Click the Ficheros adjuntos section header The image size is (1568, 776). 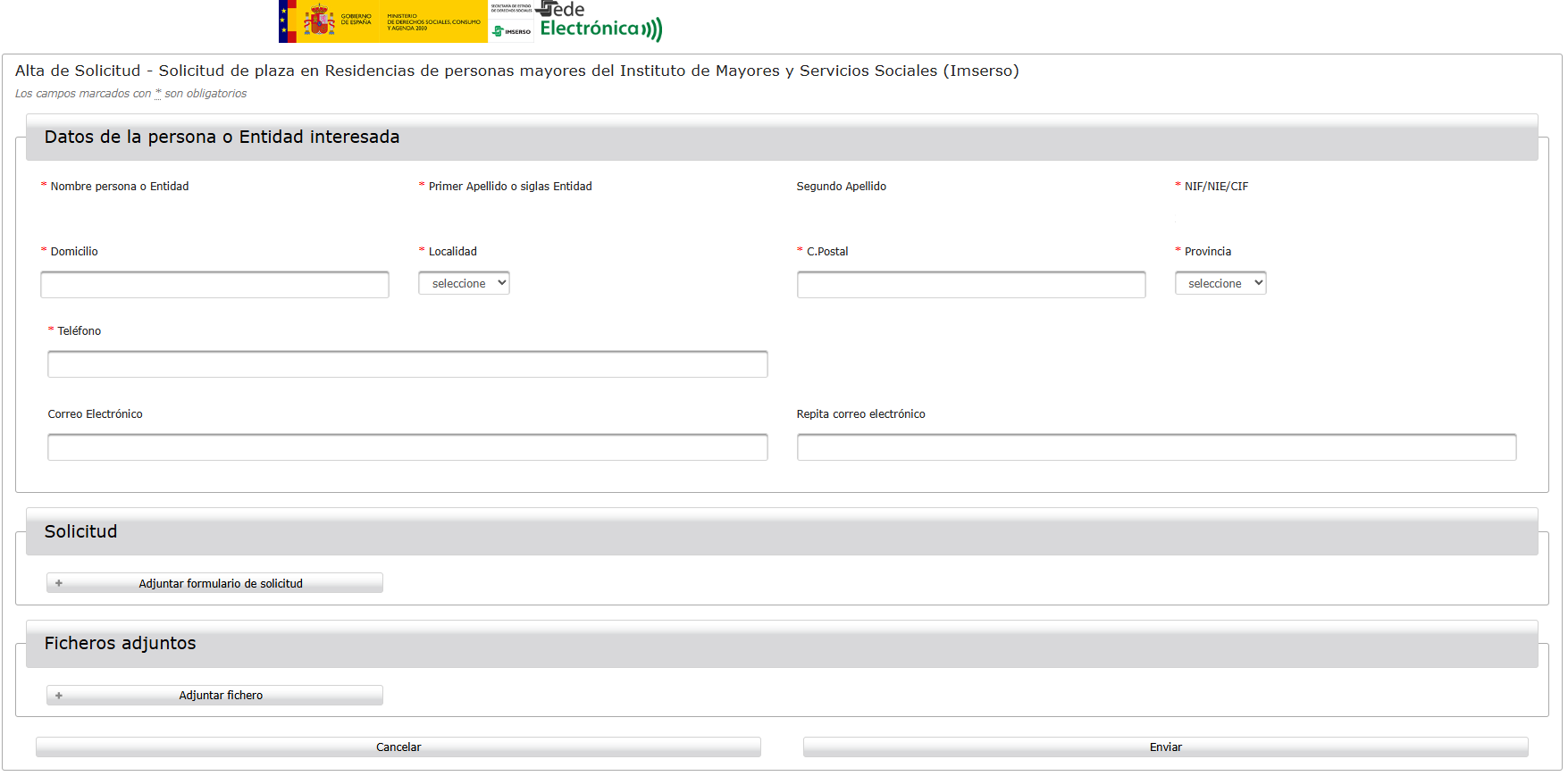[x=120, y=643]
